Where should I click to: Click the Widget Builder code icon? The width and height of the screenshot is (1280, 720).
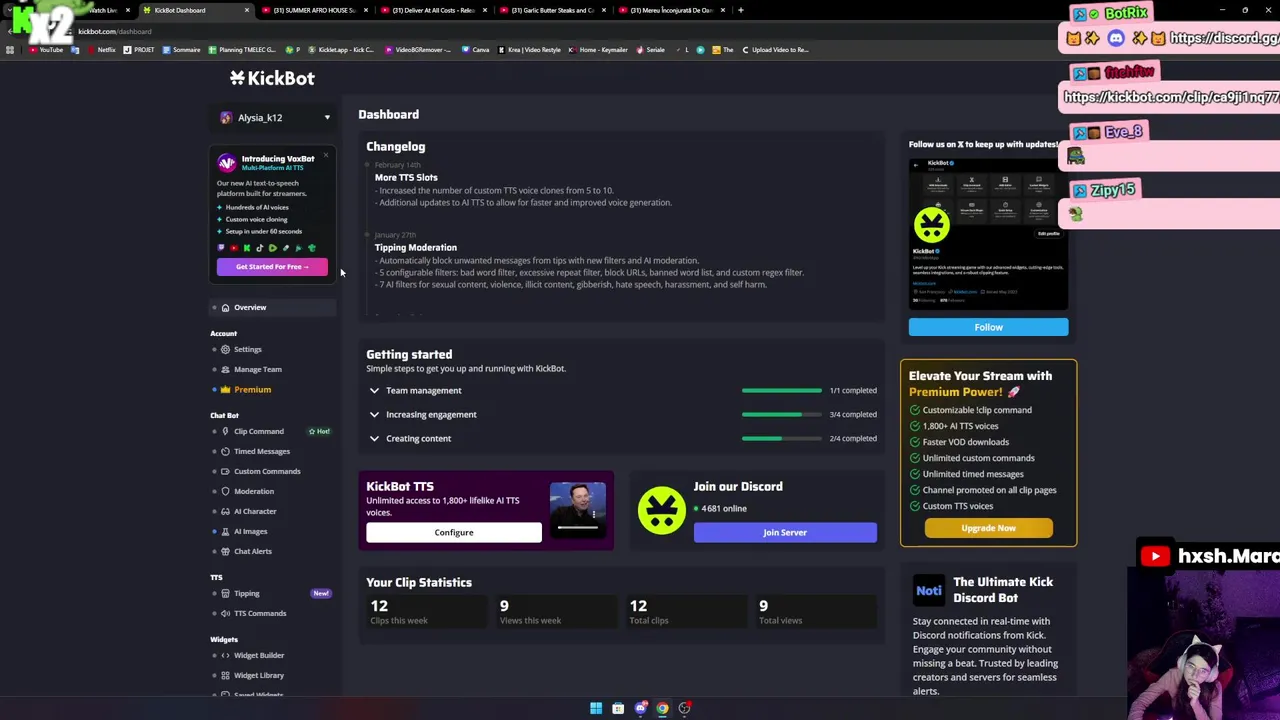pos(225,656)
